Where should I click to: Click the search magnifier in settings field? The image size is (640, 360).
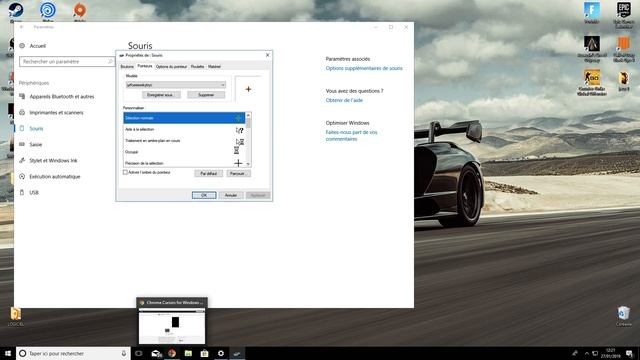(x=110, y=61)
